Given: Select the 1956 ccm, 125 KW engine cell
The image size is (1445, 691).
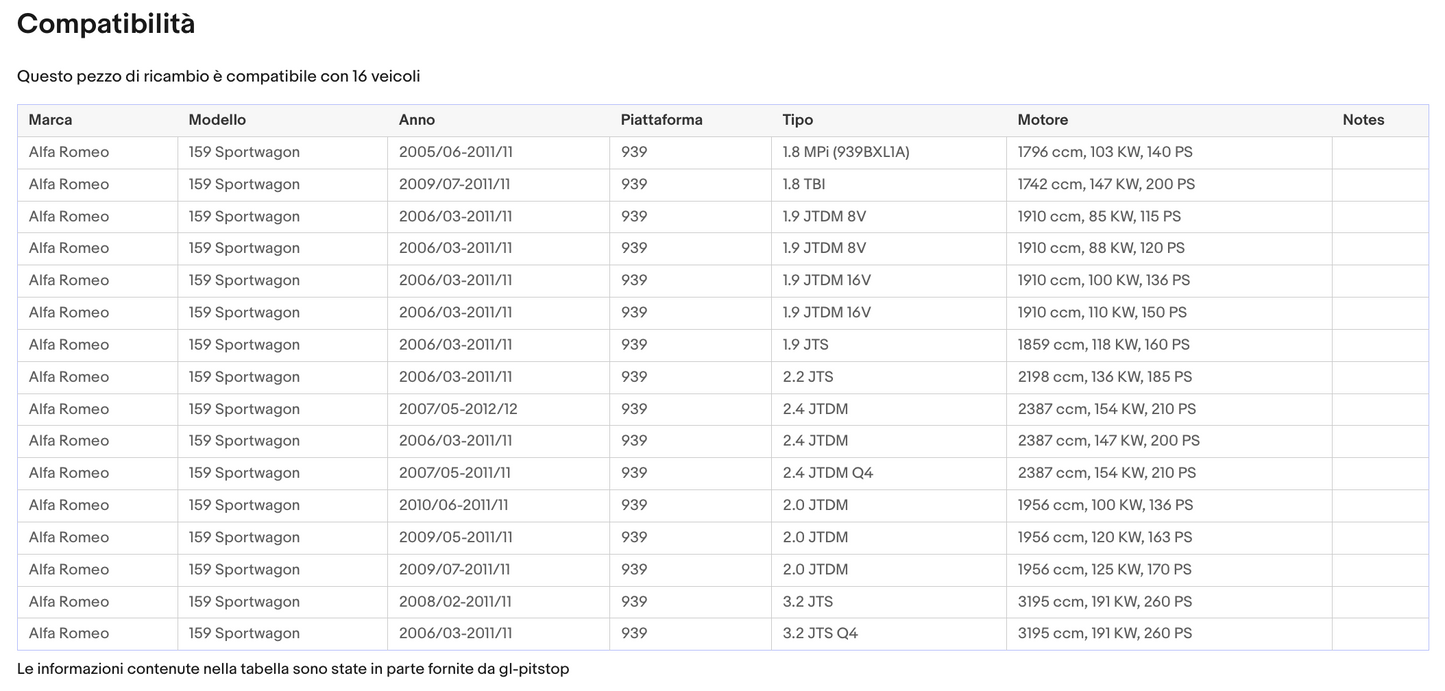Looking at the screenshot, I should pyautogui.click(x=1104, y=569).
